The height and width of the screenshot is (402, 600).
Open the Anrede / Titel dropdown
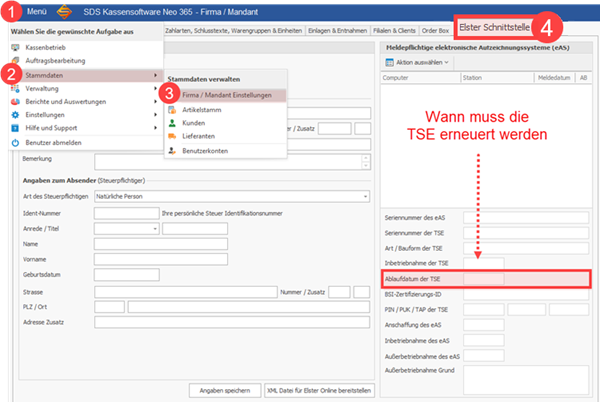[x=156, y=228]
